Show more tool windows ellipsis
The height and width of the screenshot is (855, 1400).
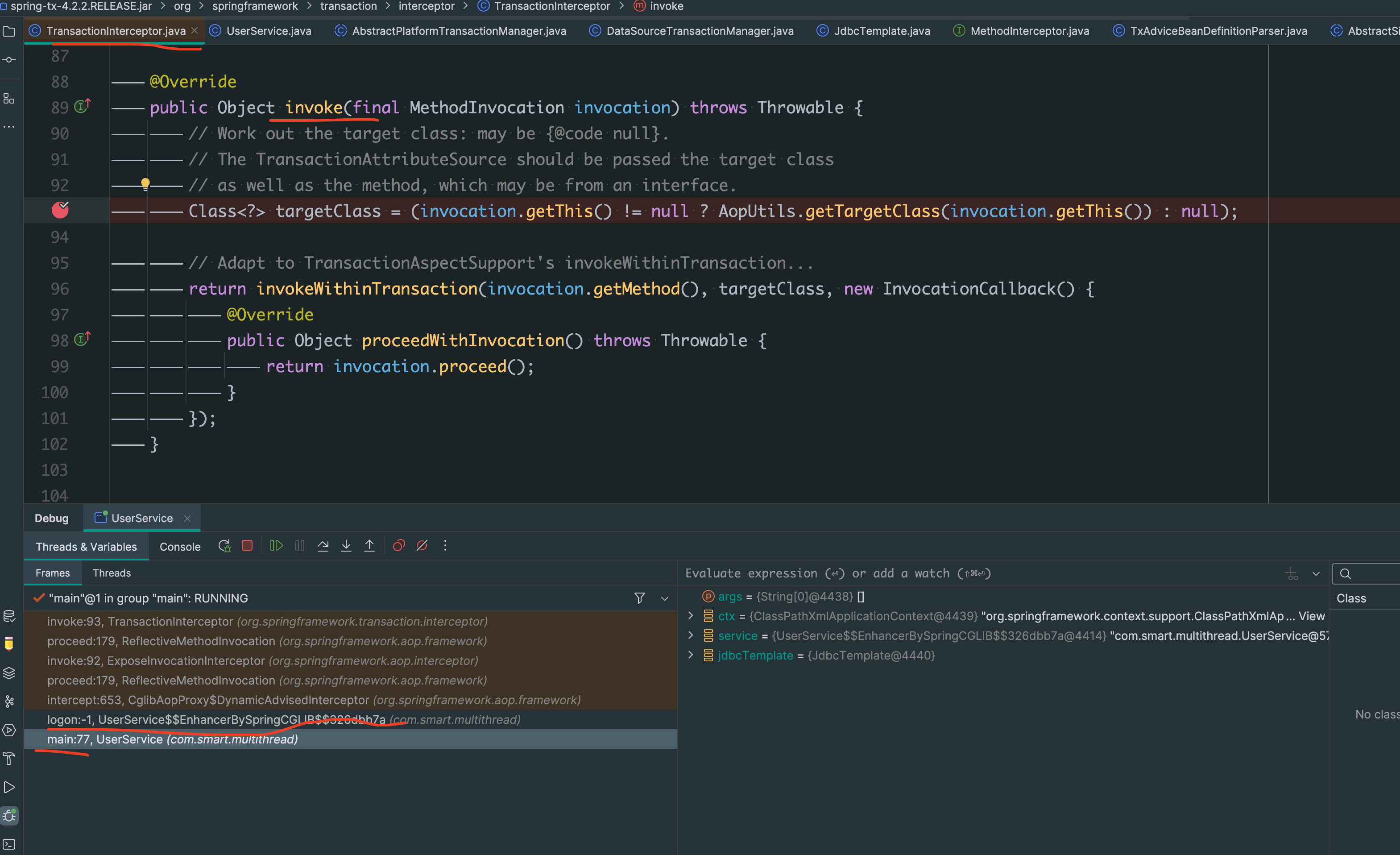[9, 127]
